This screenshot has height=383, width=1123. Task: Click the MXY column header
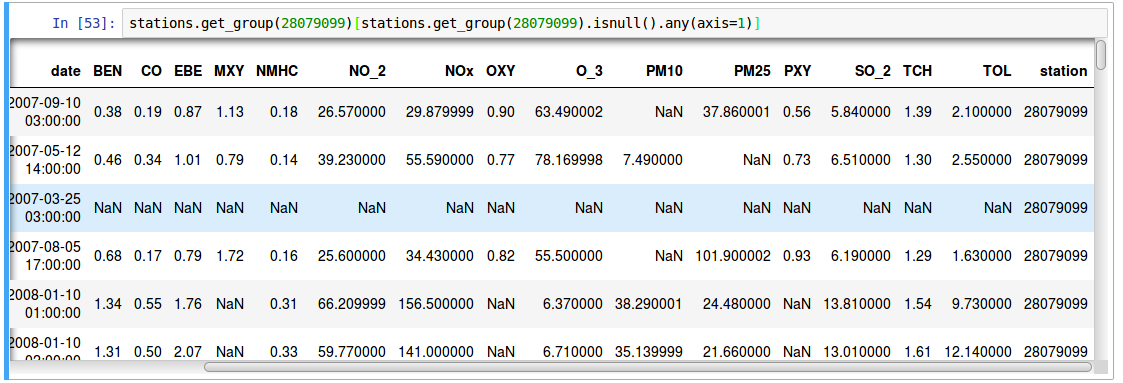click(229, 71)
